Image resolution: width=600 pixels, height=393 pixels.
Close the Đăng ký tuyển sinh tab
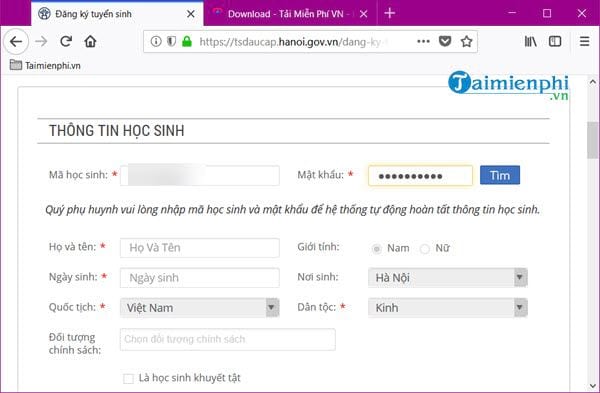pos(191,14)
